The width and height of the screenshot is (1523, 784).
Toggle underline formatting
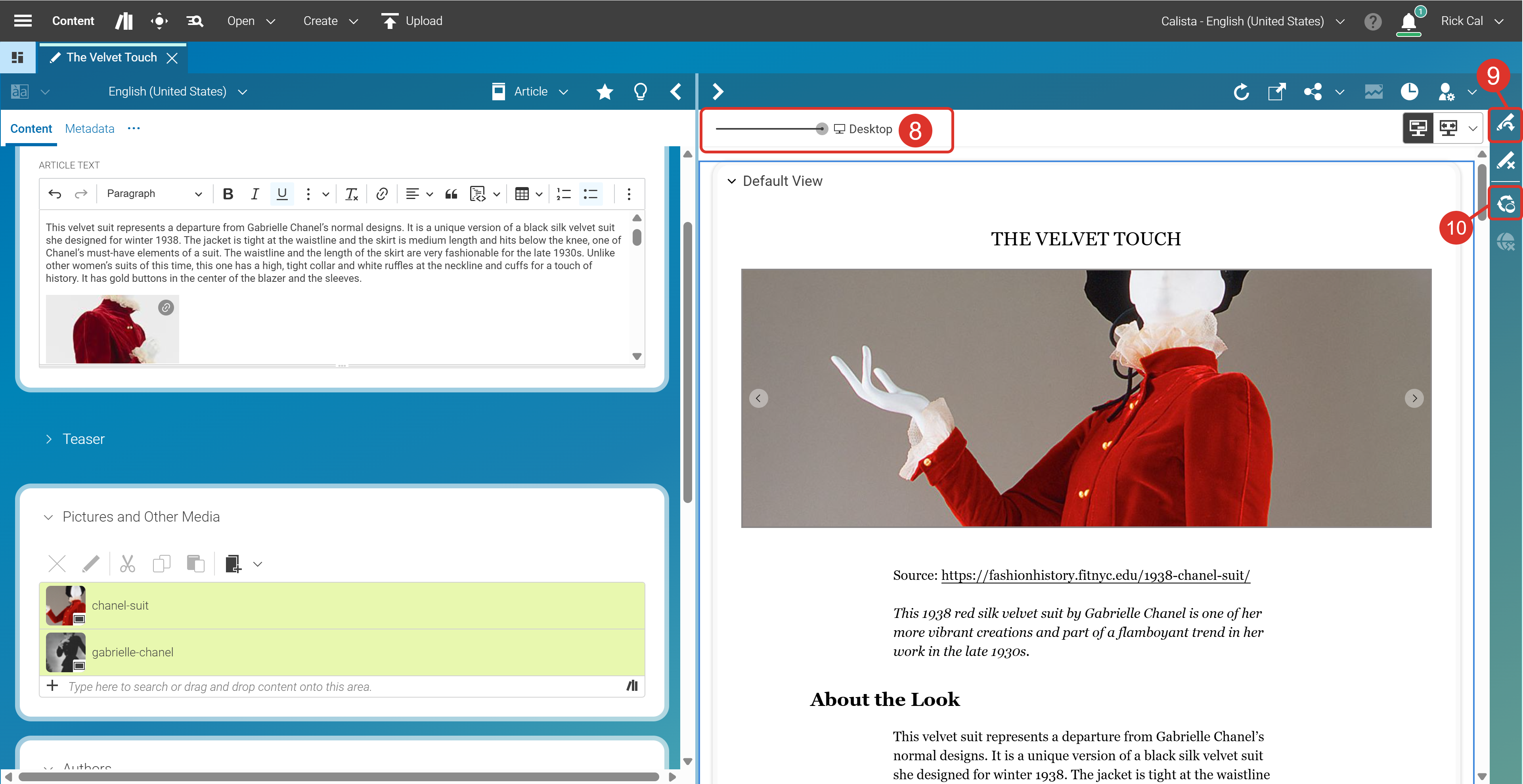(x=282, y=194)
